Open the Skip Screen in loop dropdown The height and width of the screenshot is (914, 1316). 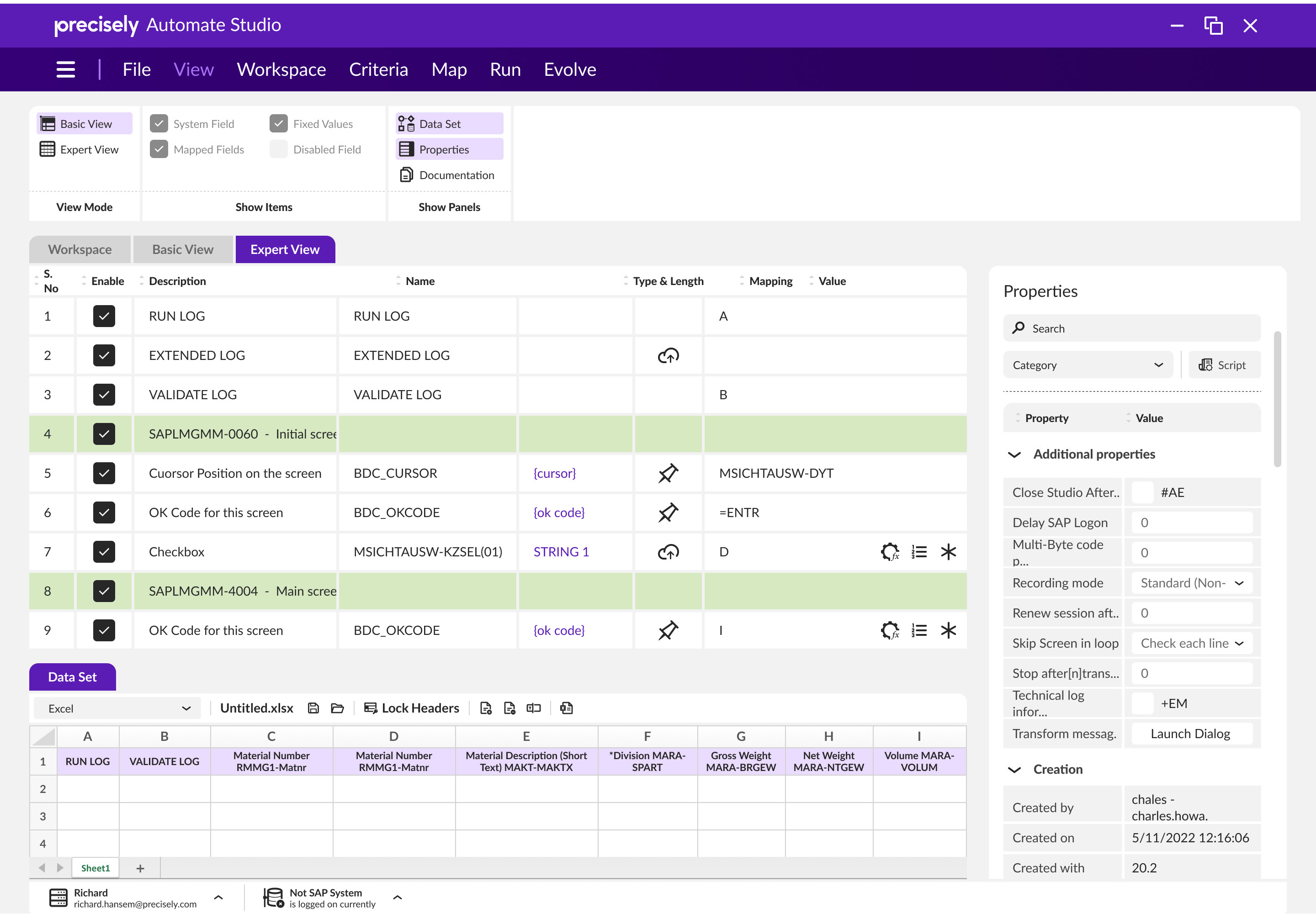point(1192,643)
